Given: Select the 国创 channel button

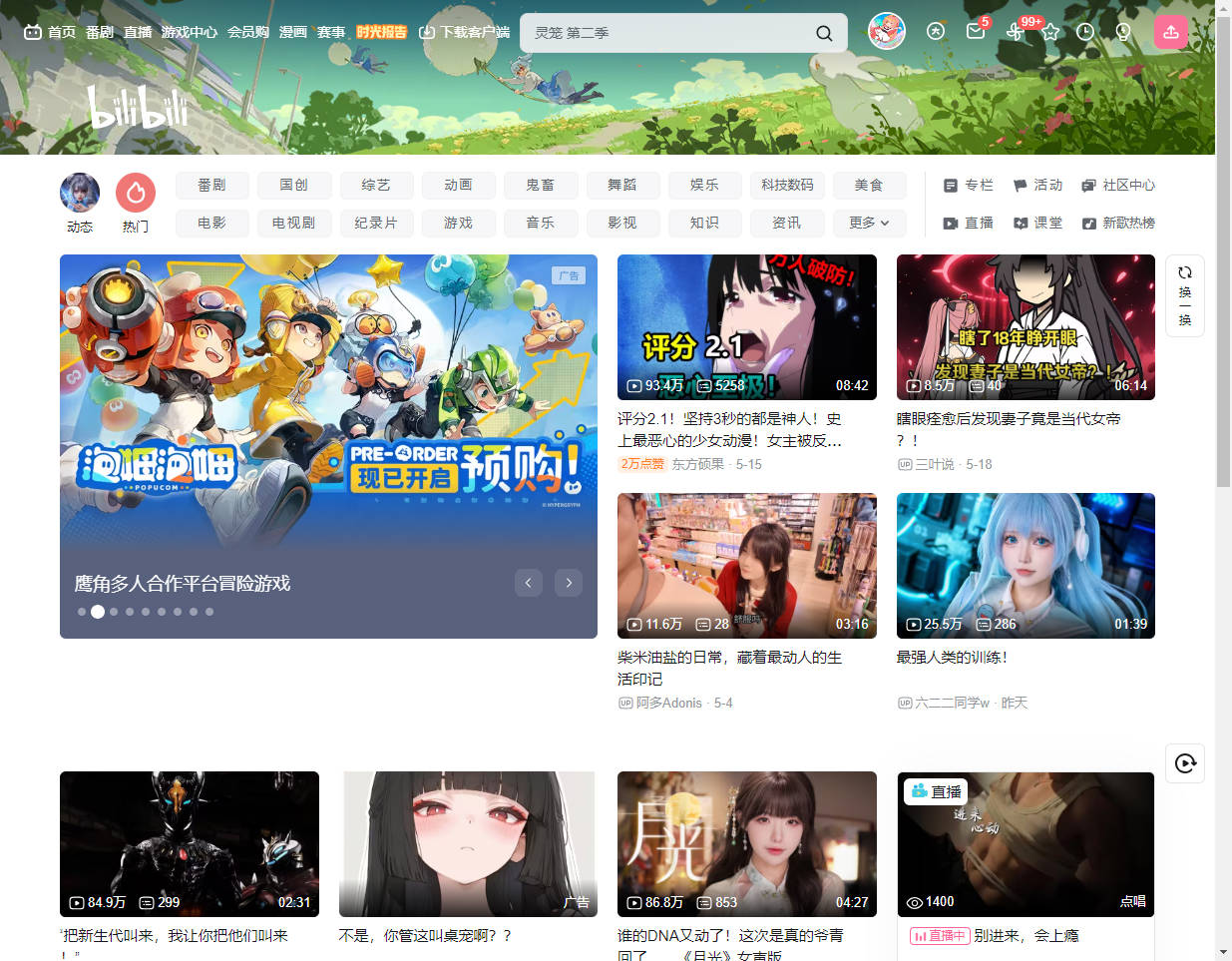Looking at the screenshot, I should pos(294,186).
